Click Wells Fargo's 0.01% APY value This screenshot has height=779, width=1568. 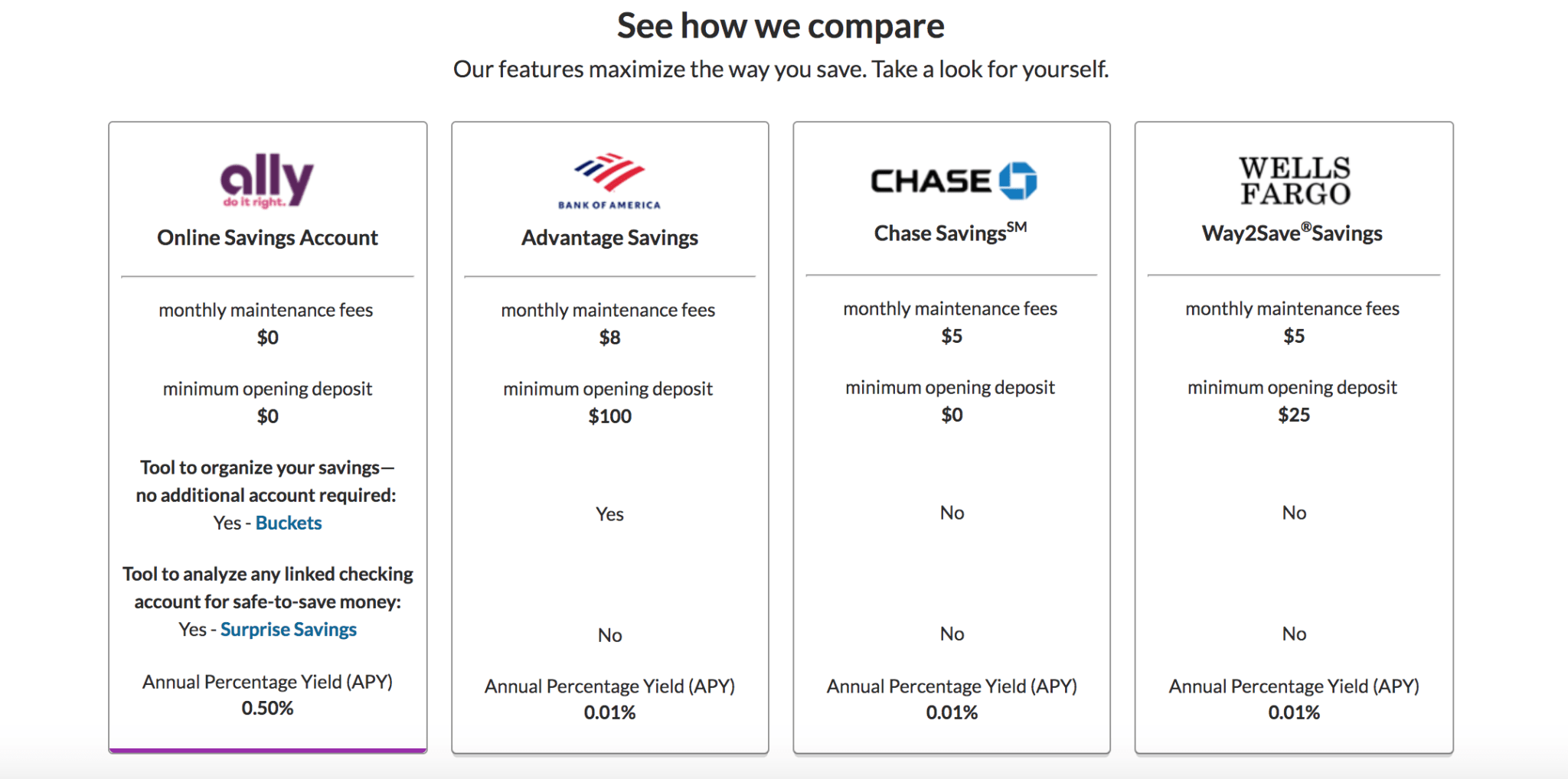click(1294, 713)
